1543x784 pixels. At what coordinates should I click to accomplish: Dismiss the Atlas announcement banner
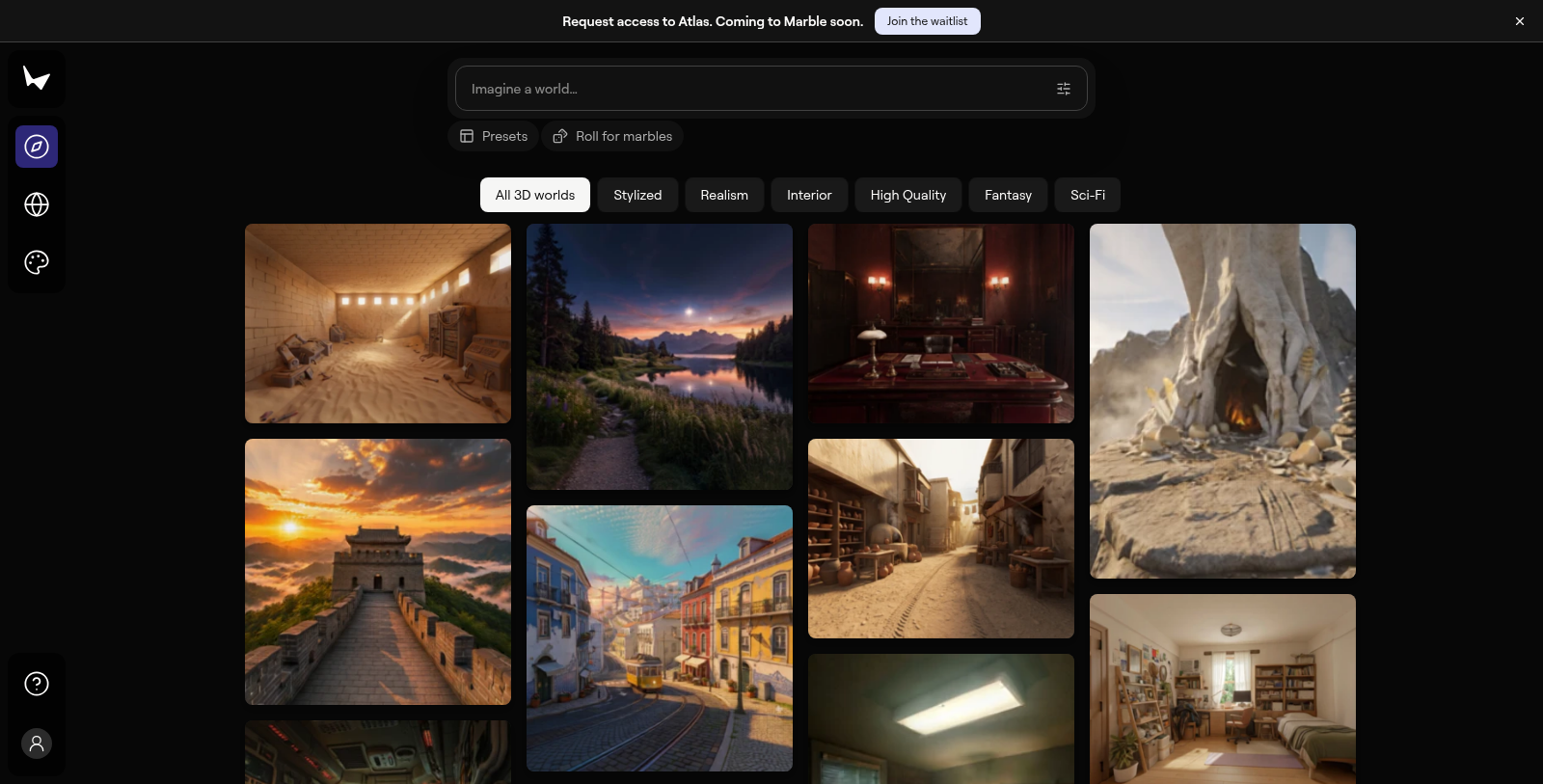(x=1520, y=21)
